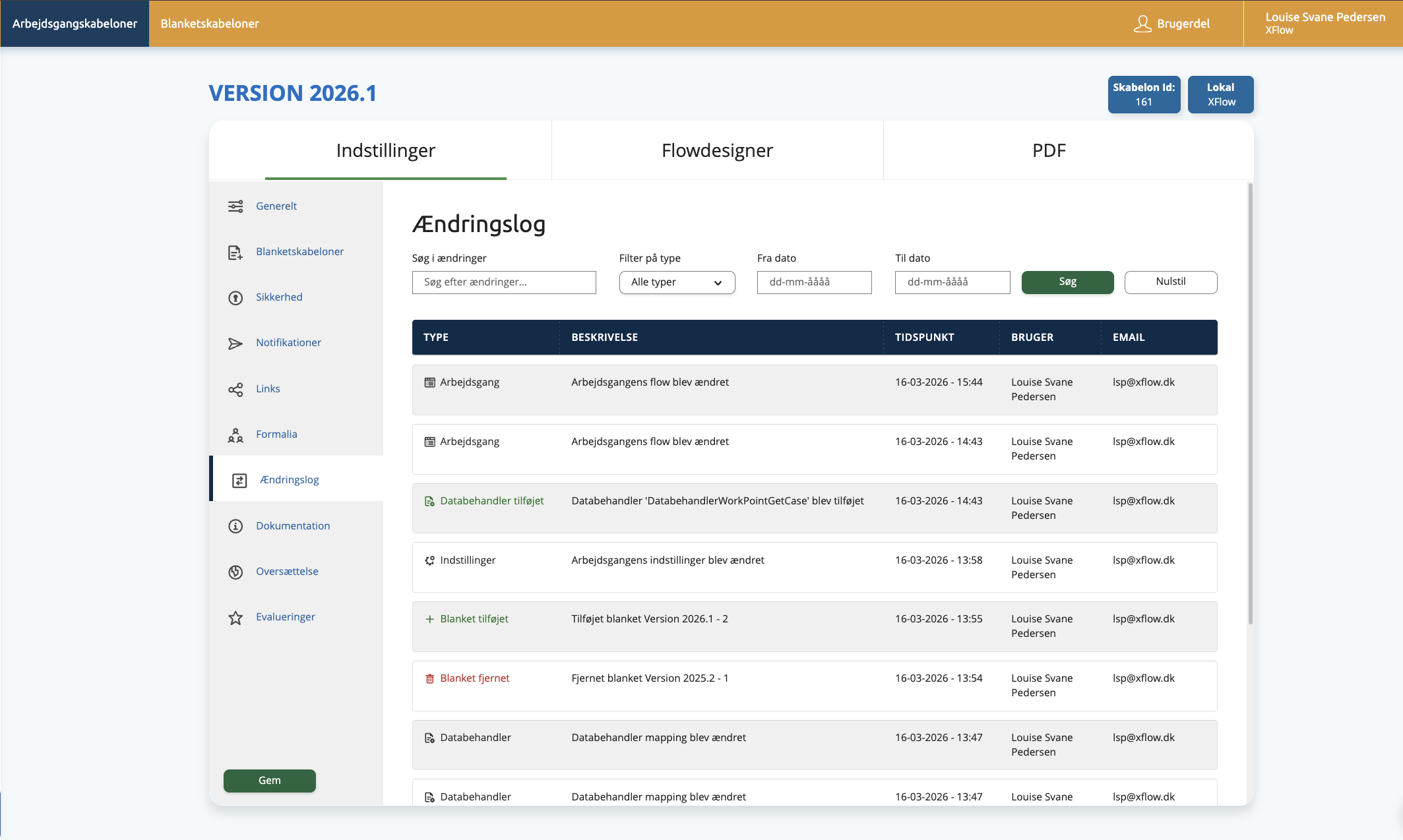Click the Sikkerhed keyhole icon
This screenshot has height=840, width=1403.
point(235,298)
